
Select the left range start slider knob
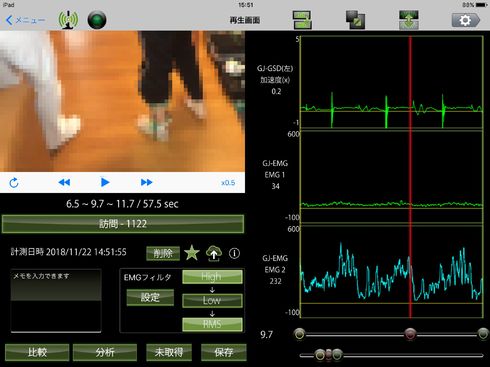(x=300, y=334)
